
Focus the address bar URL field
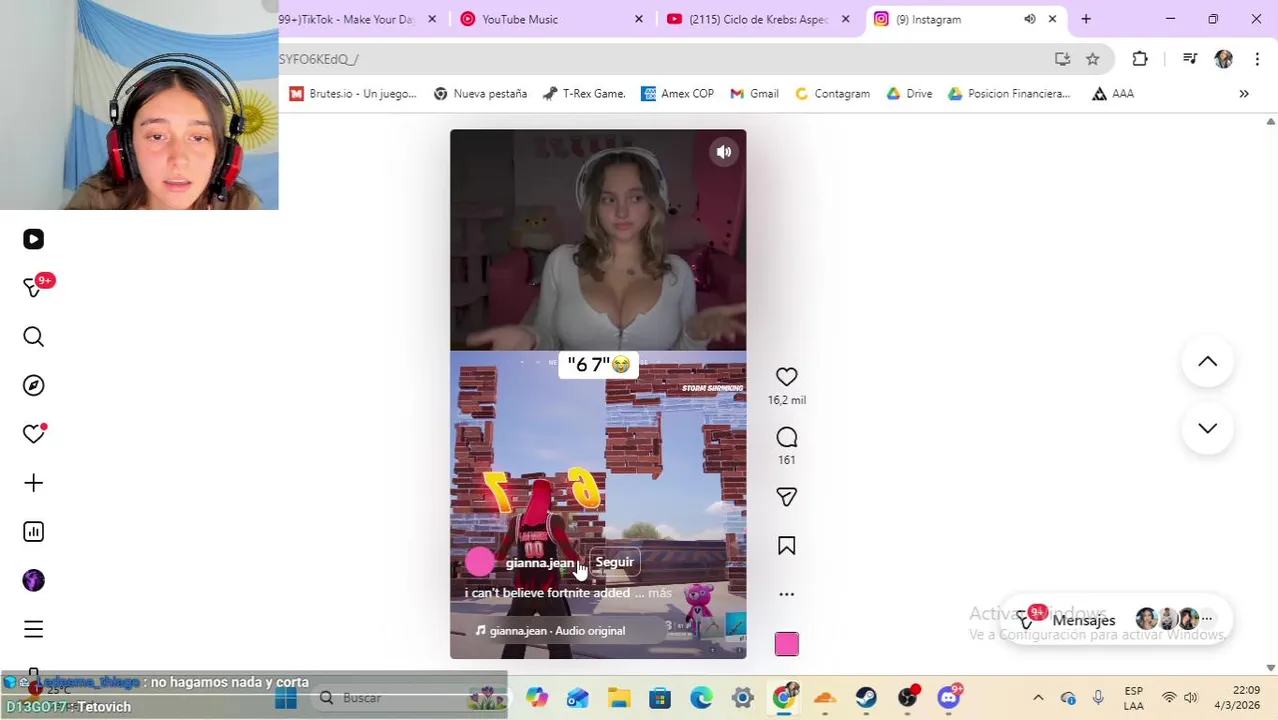tap(660, 59)
